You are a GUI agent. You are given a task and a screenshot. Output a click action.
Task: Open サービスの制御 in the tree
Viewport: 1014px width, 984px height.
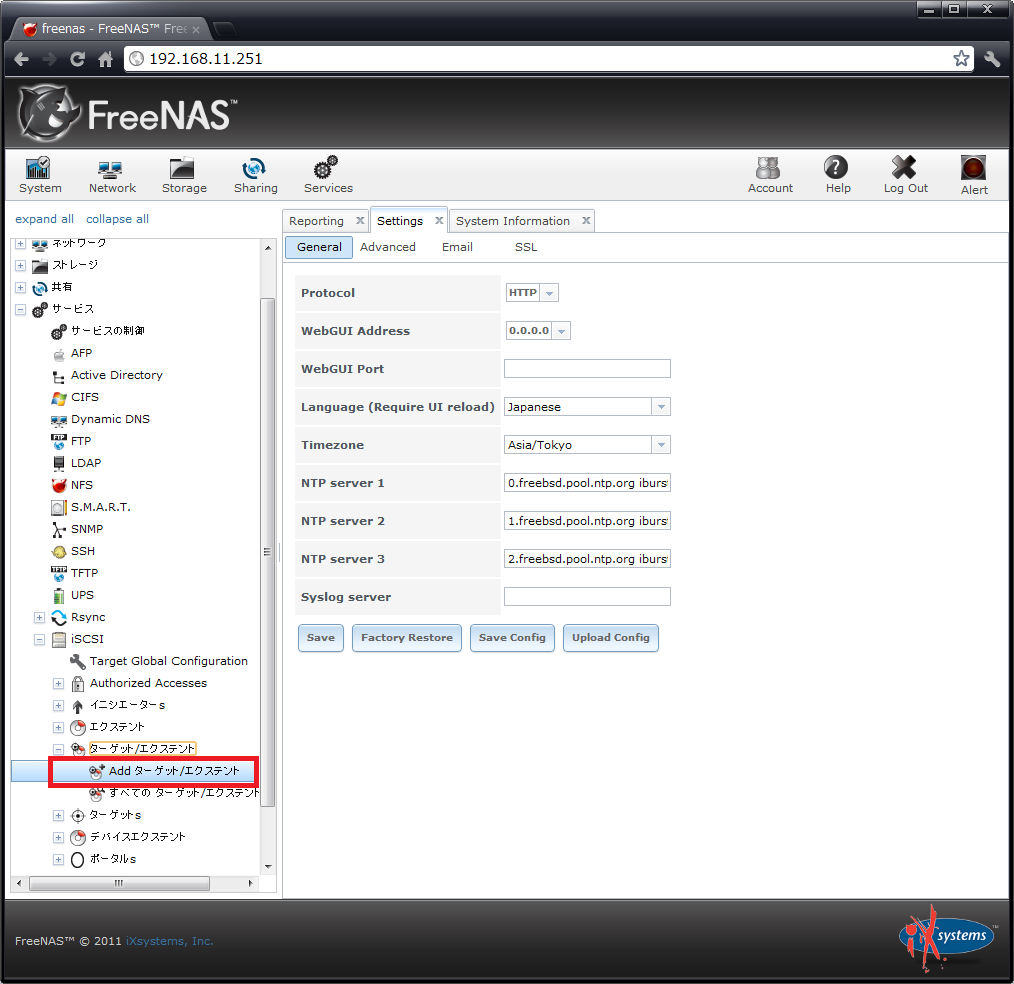(107, 331)
